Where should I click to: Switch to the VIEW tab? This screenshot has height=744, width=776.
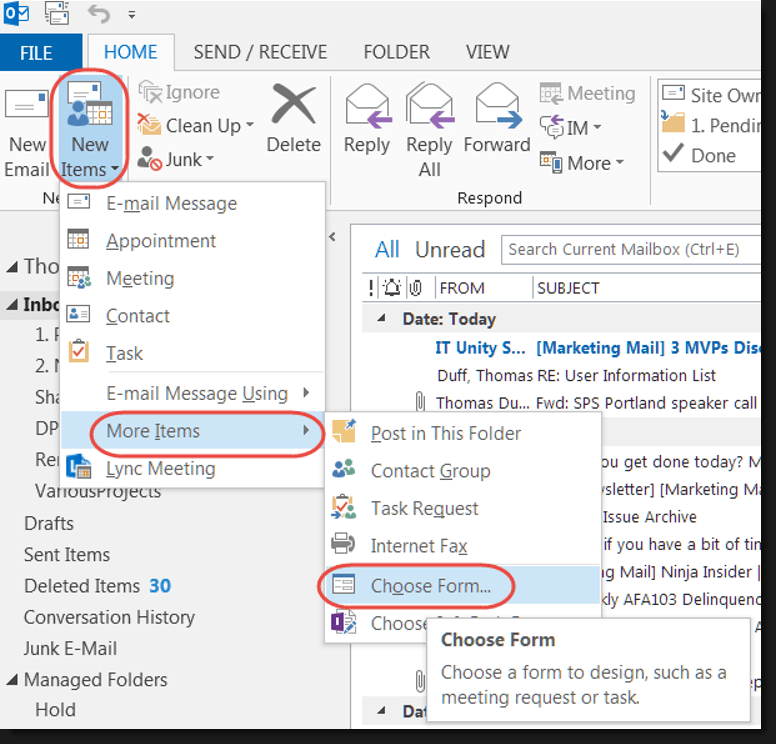487,52
